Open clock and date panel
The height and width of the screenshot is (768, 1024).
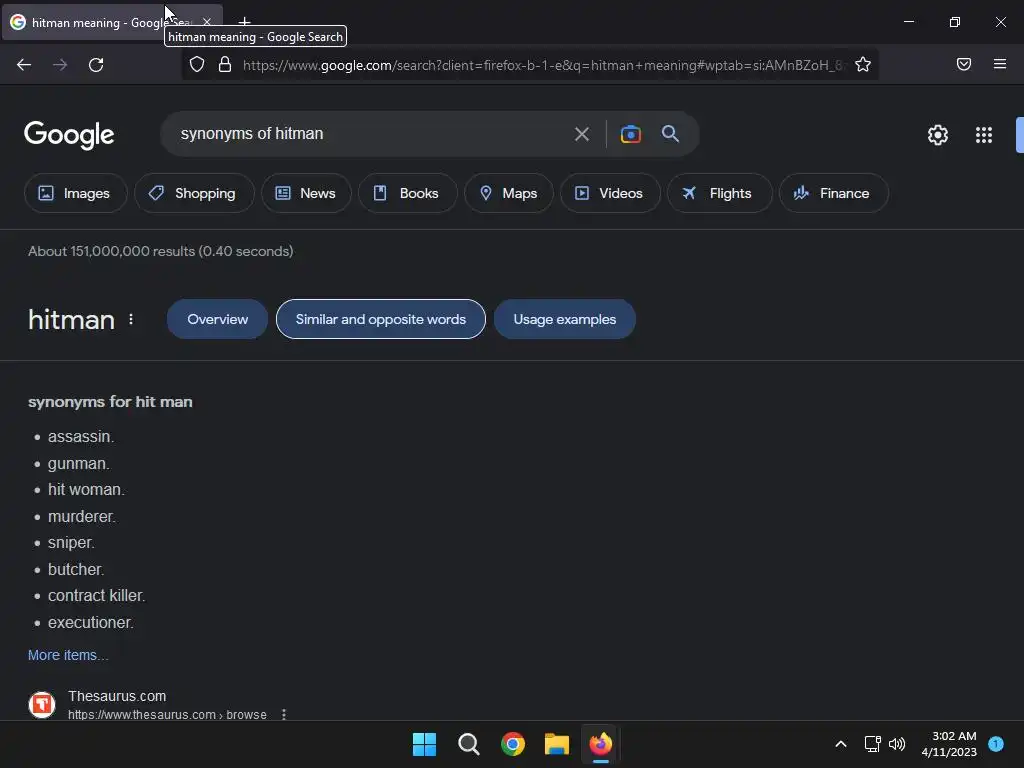(949, 744)
